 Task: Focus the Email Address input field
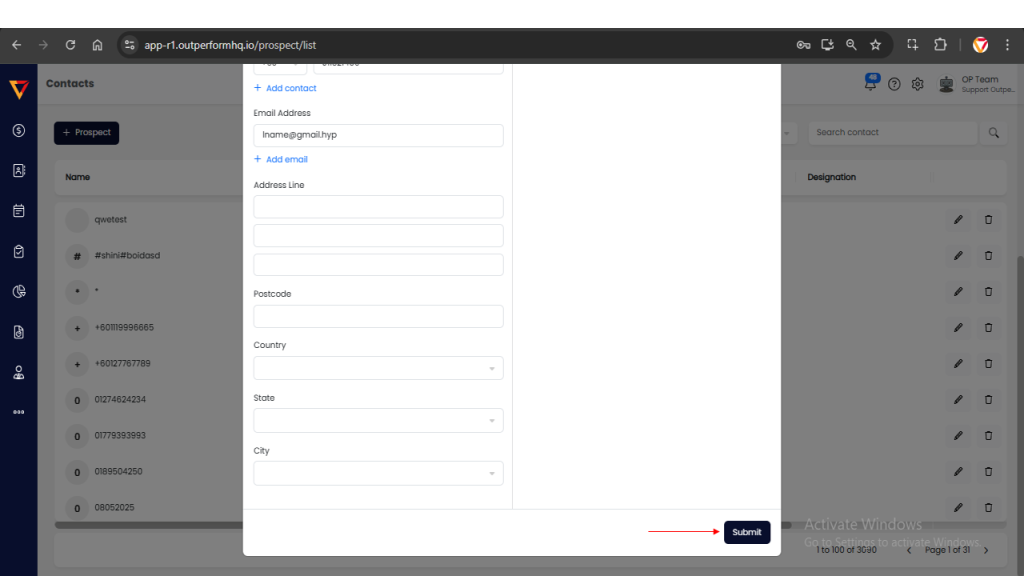[378, 135]
